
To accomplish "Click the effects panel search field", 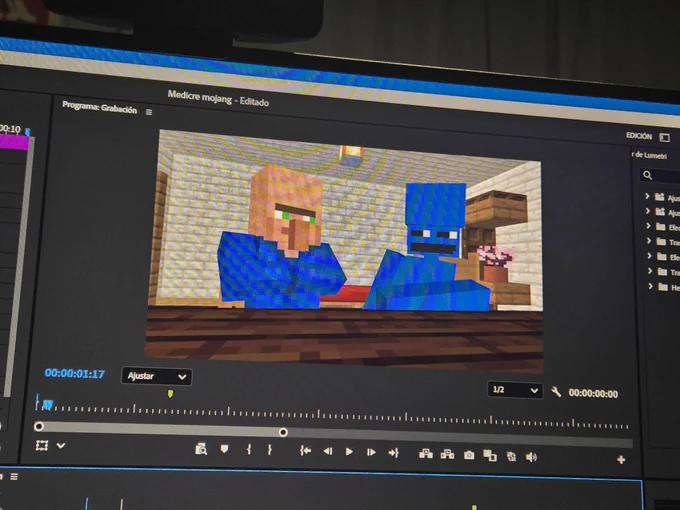I will click(660, 175).
